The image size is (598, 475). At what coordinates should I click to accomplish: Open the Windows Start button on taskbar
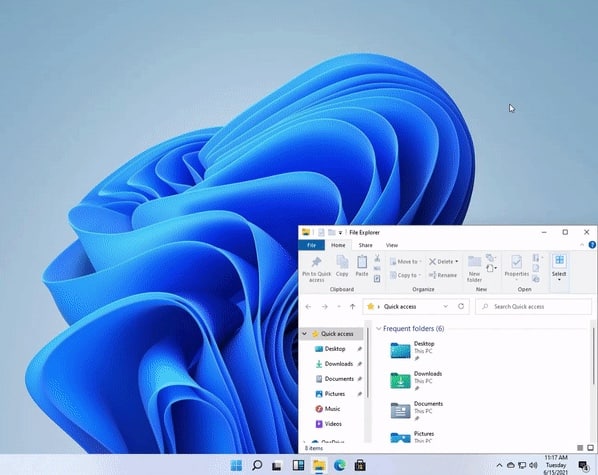click(236, 465)
